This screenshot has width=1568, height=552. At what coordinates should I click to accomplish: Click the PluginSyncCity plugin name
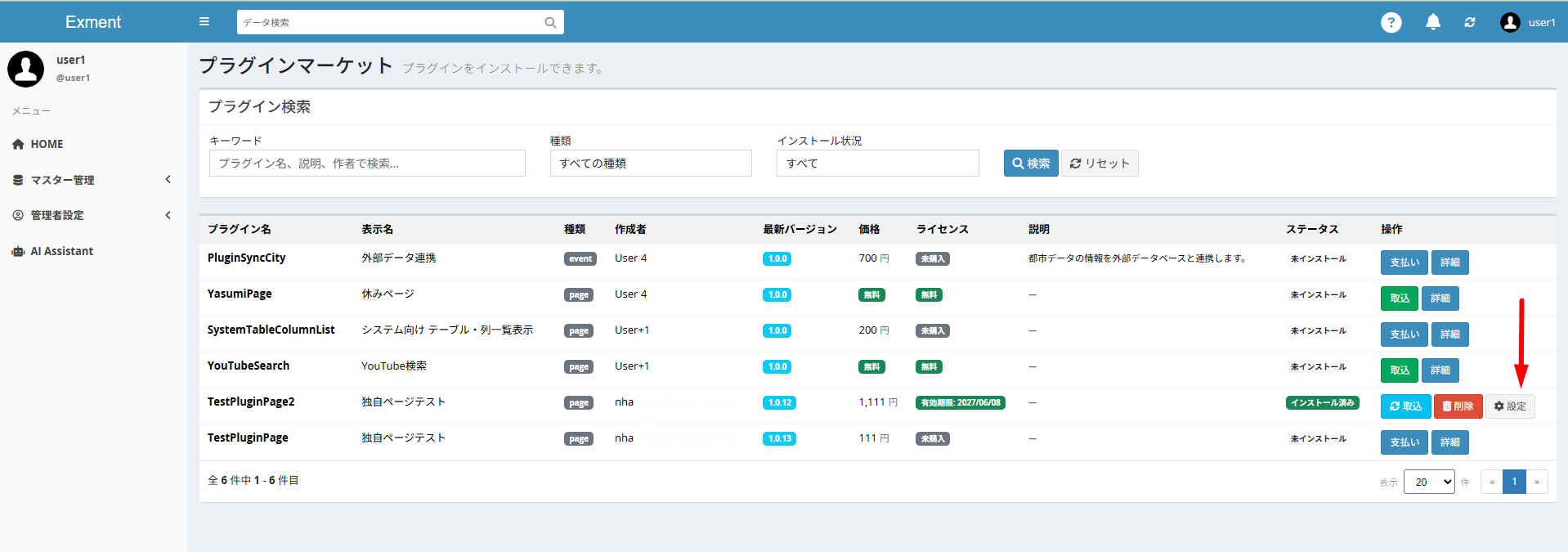coord(246,258)
